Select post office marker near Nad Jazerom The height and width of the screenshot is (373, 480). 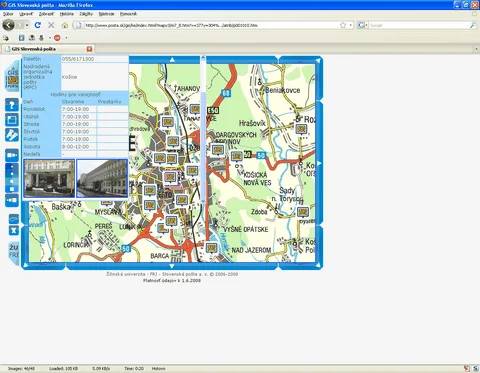pyautogui.click(x=211, y=248)
